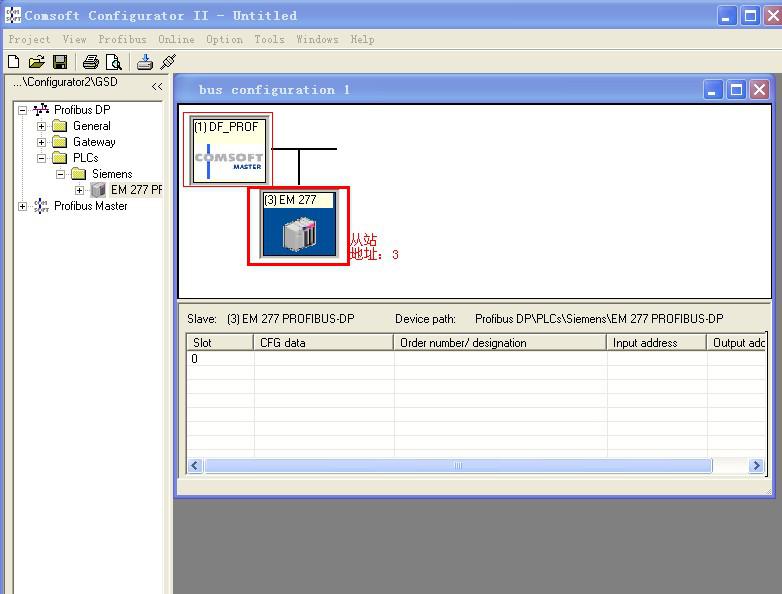
Task: Select the Siemens tree label
Action: 112,174
